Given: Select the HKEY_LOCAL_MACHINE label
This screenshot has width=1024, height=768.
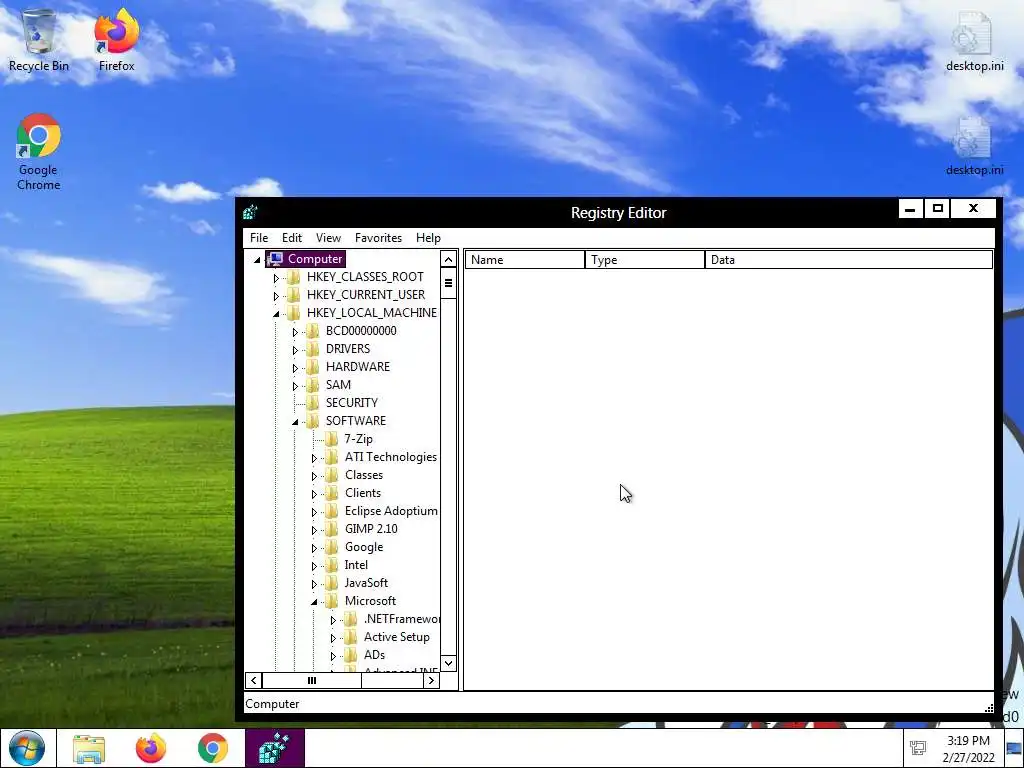Looking at the screenshot, I should (x=372, y=313).
